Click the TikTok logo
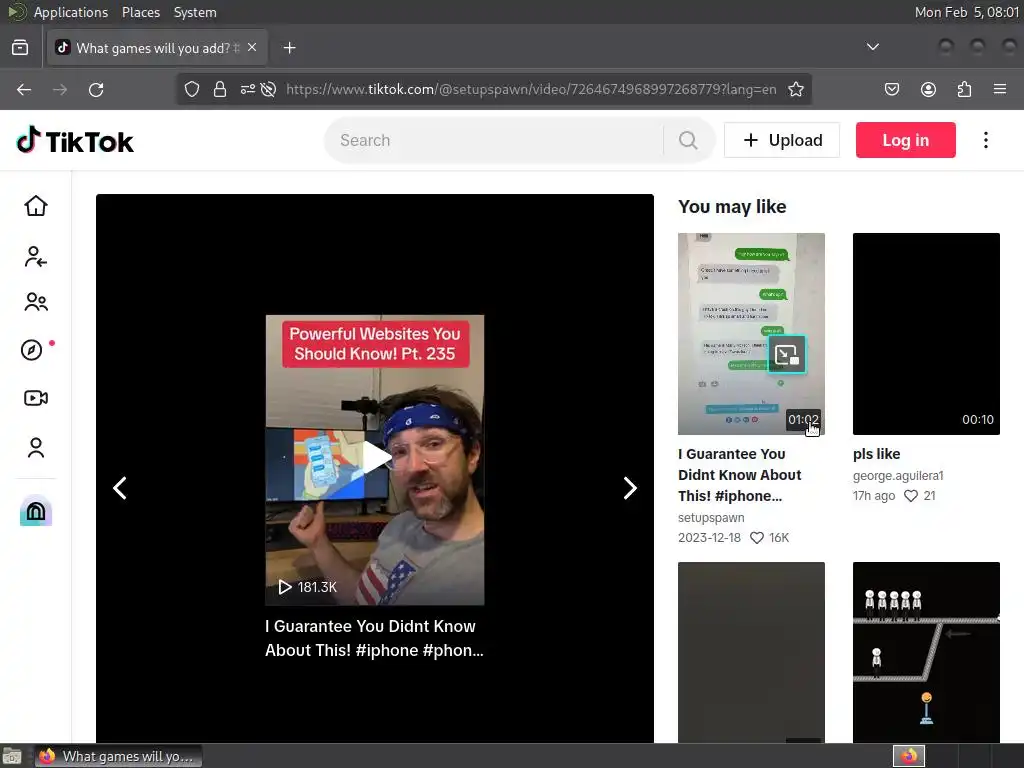Viewport: 1024px width, 768px height. click(x=75, y=140)
